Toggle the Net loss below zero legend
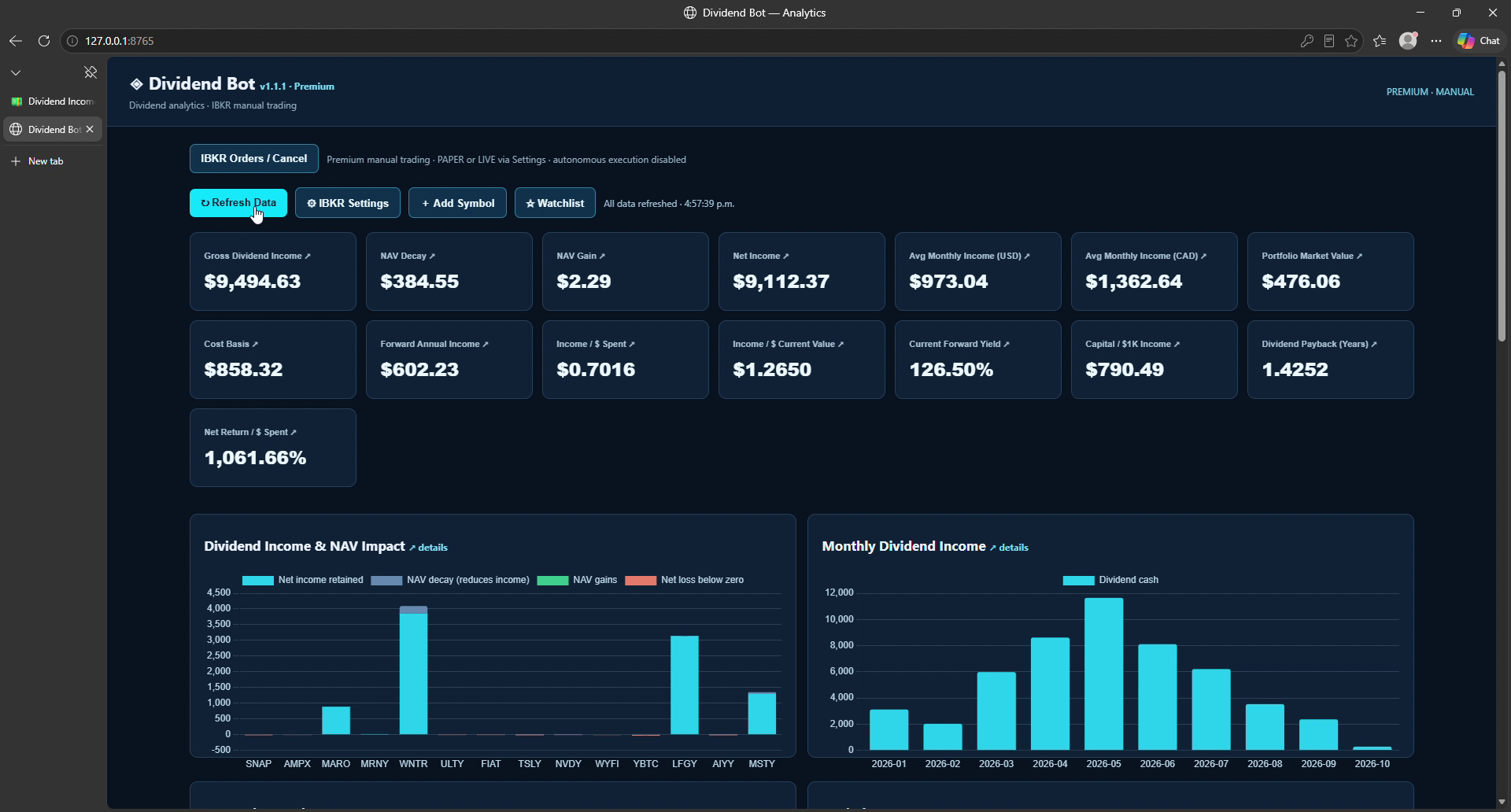This screenshot has width=1511, height=812. 685,580
